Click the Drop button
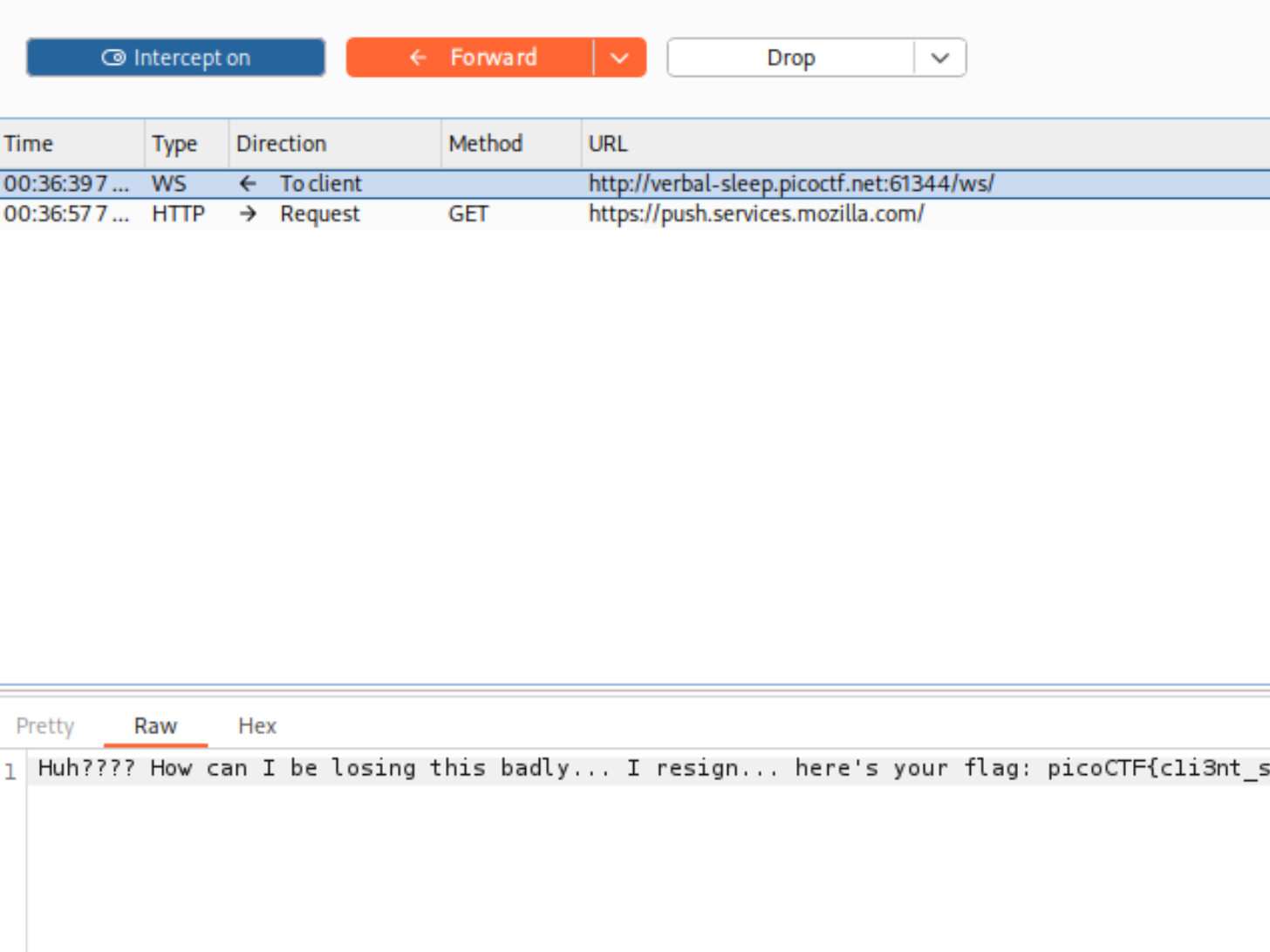 790,58
